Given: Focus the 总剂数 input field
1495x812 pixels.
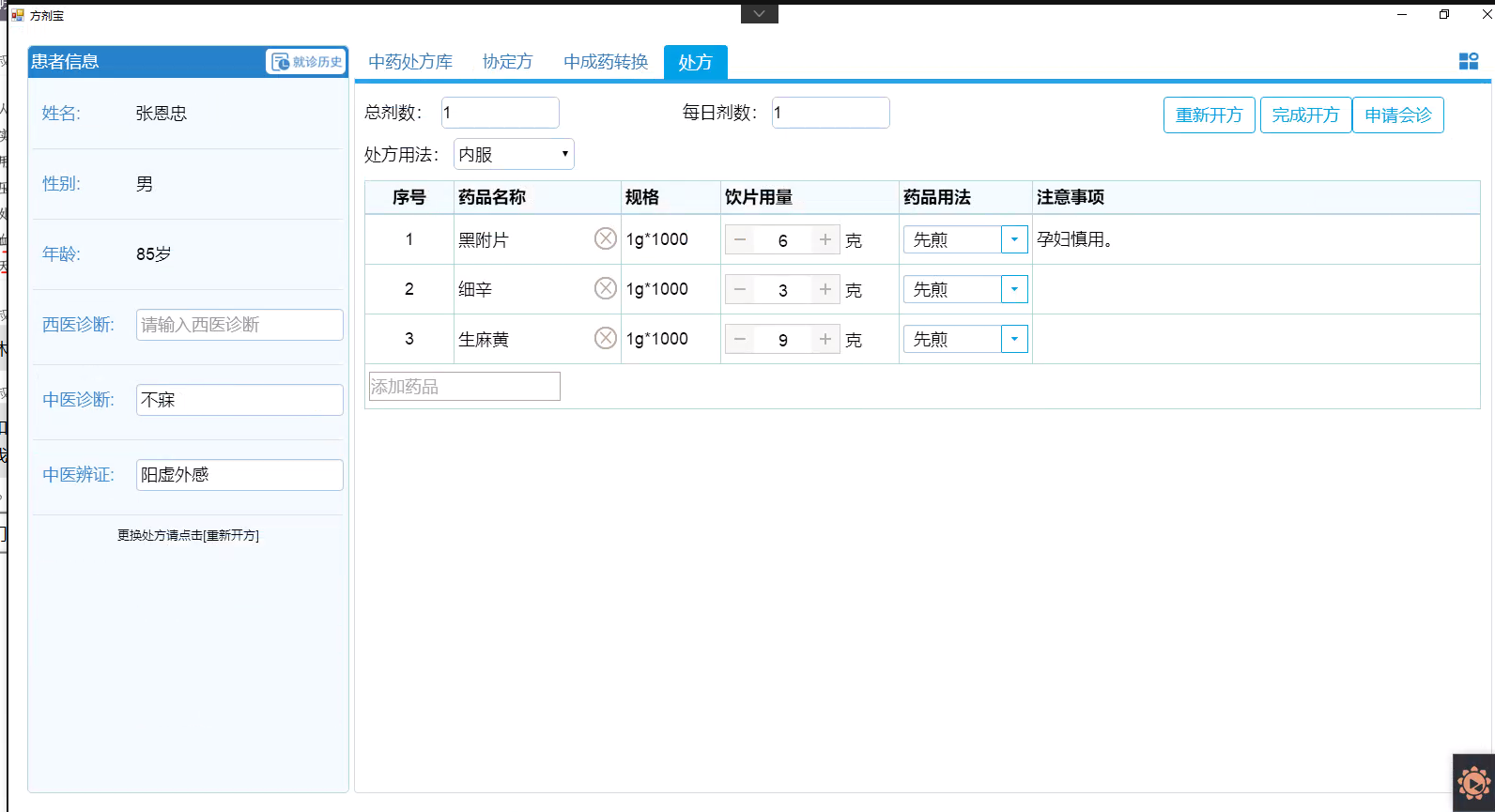Looking at the screenshot, I should tap(501, 113).
